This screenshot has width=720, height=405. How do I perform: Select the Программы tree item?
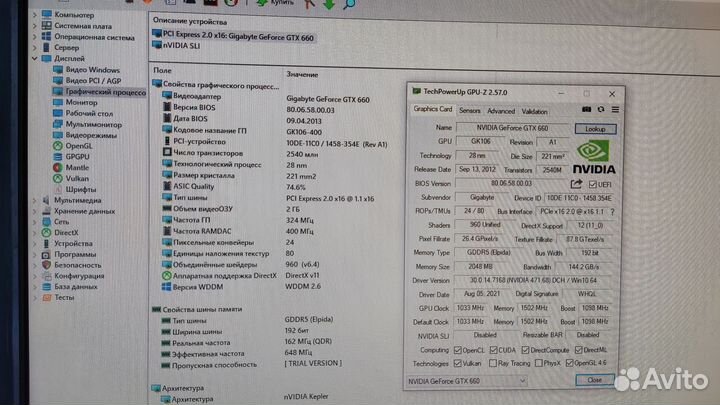pyautogui.click(x=75, y=254)
